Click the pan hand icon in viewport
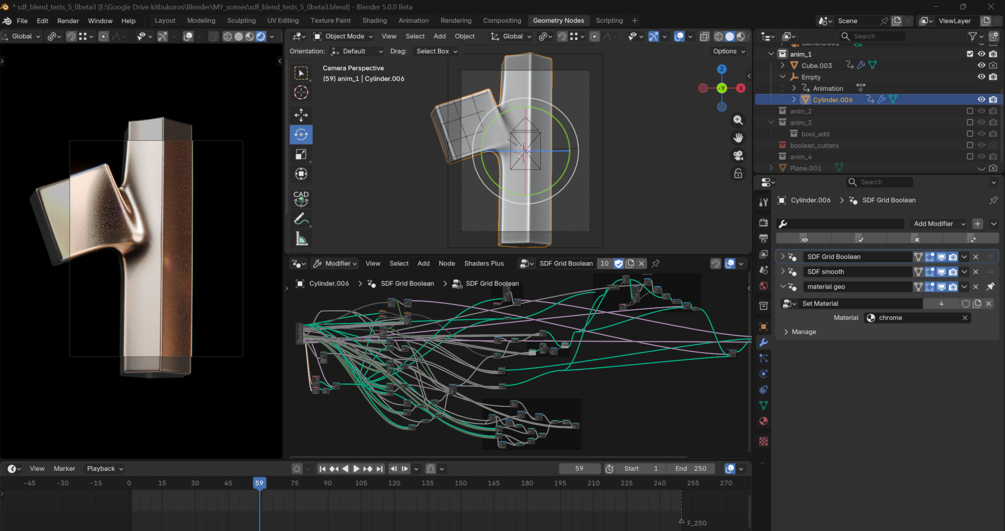This screenshot has height=531, width=1005. click(738, 137)
